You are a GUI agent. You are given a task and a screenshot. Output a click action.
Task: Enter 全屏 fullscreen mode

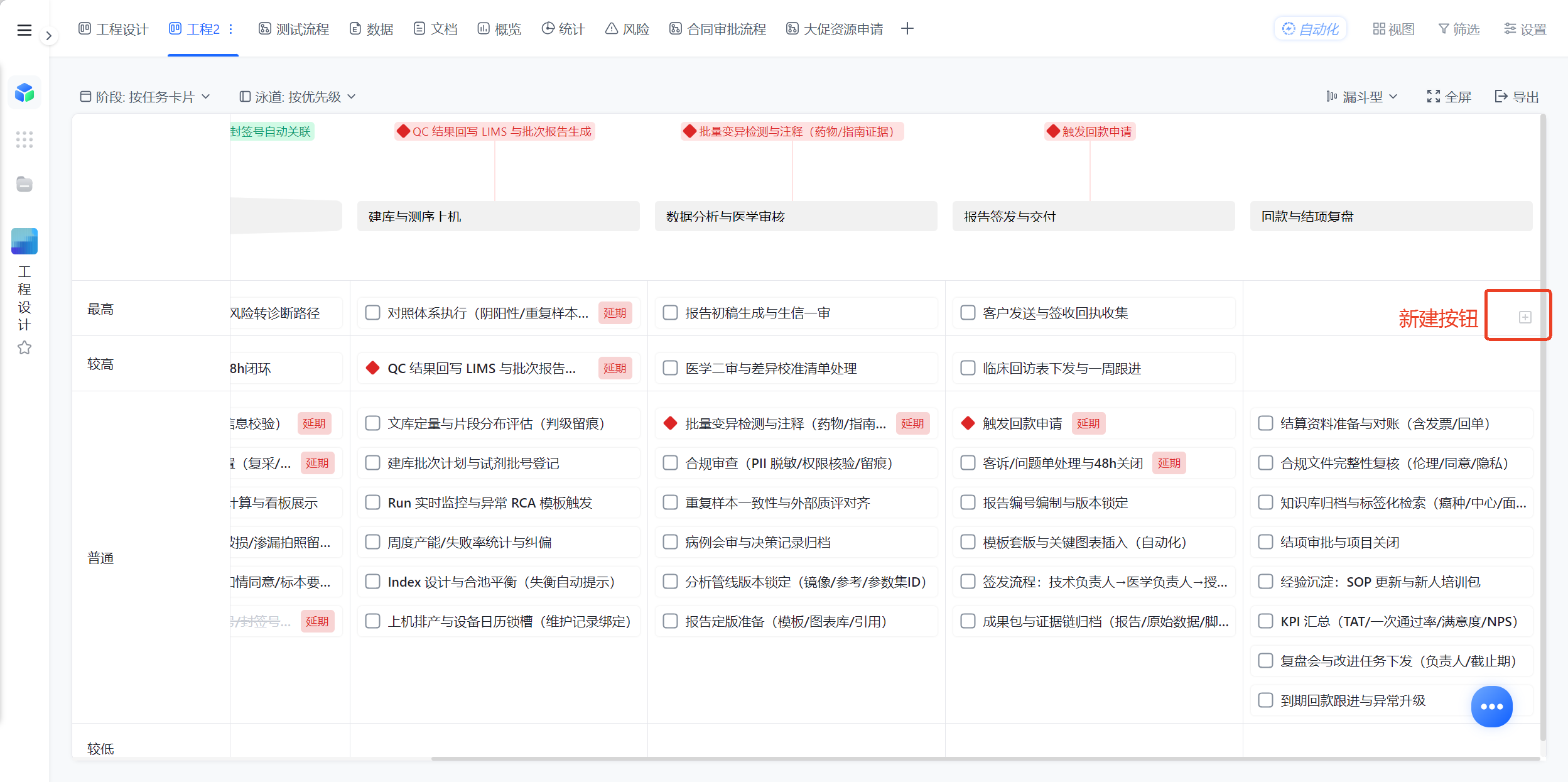click(1449, 97)
